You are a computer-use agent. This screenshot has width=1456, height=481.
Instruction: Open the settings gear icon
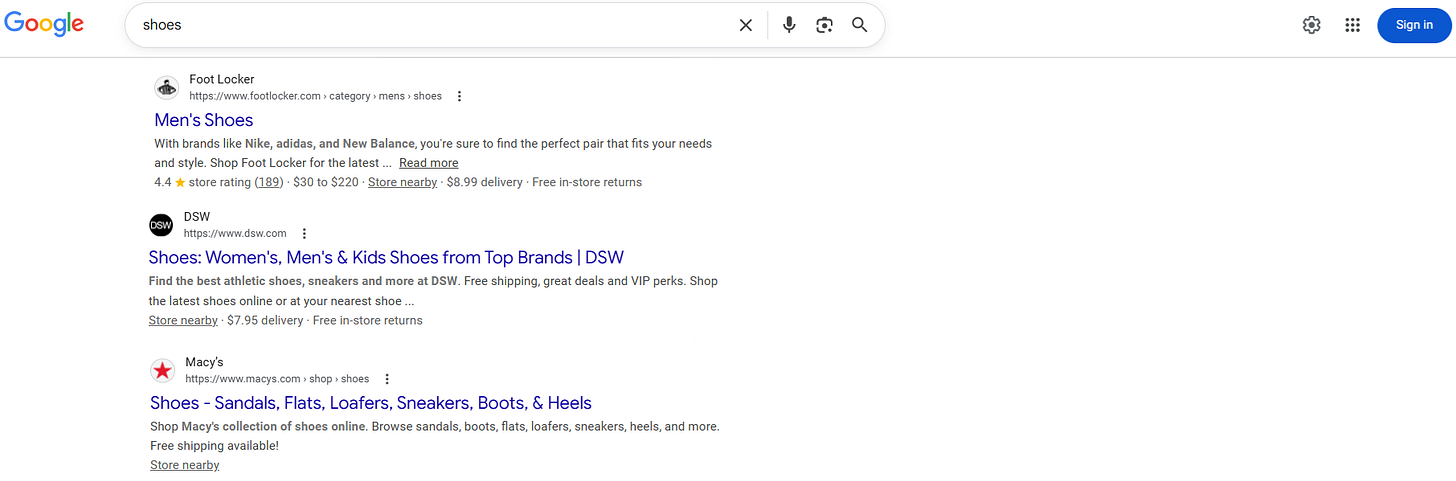[x=1311, y=25]
